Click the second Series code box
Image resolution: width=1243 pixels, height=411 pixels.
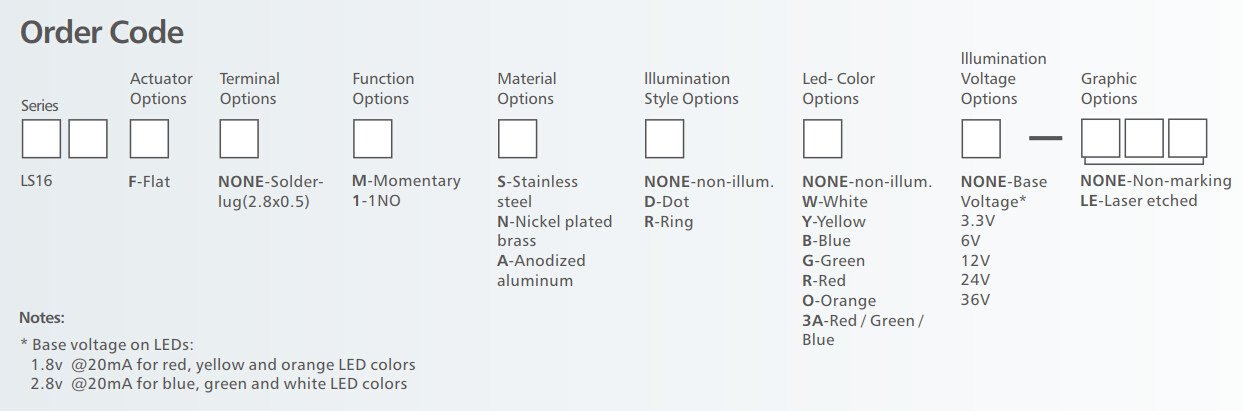(88, 139)
